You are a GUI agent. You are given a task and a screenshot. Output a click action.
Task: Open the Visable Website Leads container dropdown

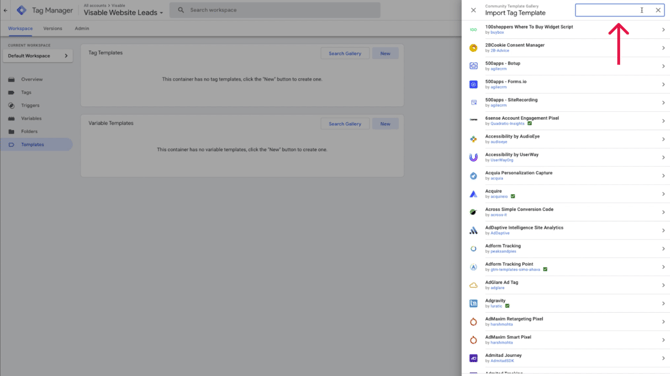coord(123,13)
